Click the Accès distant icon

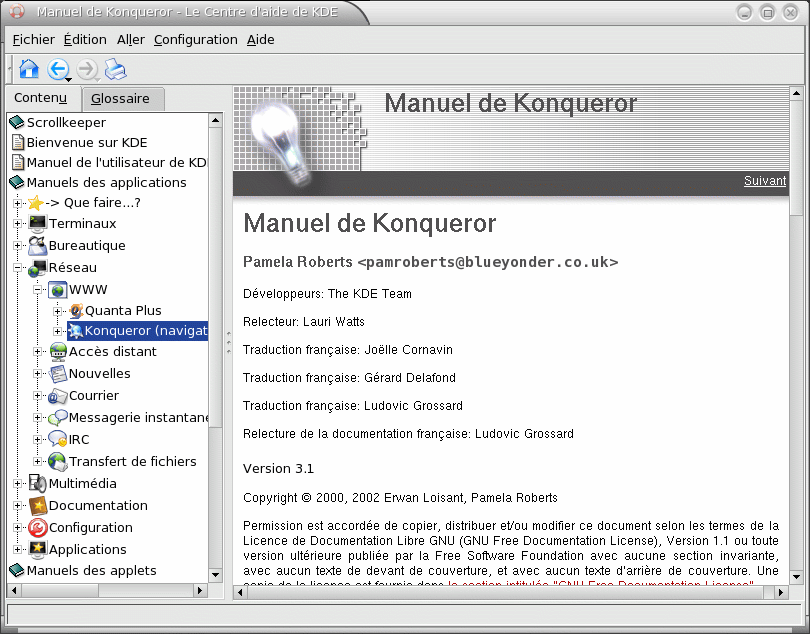58,351
